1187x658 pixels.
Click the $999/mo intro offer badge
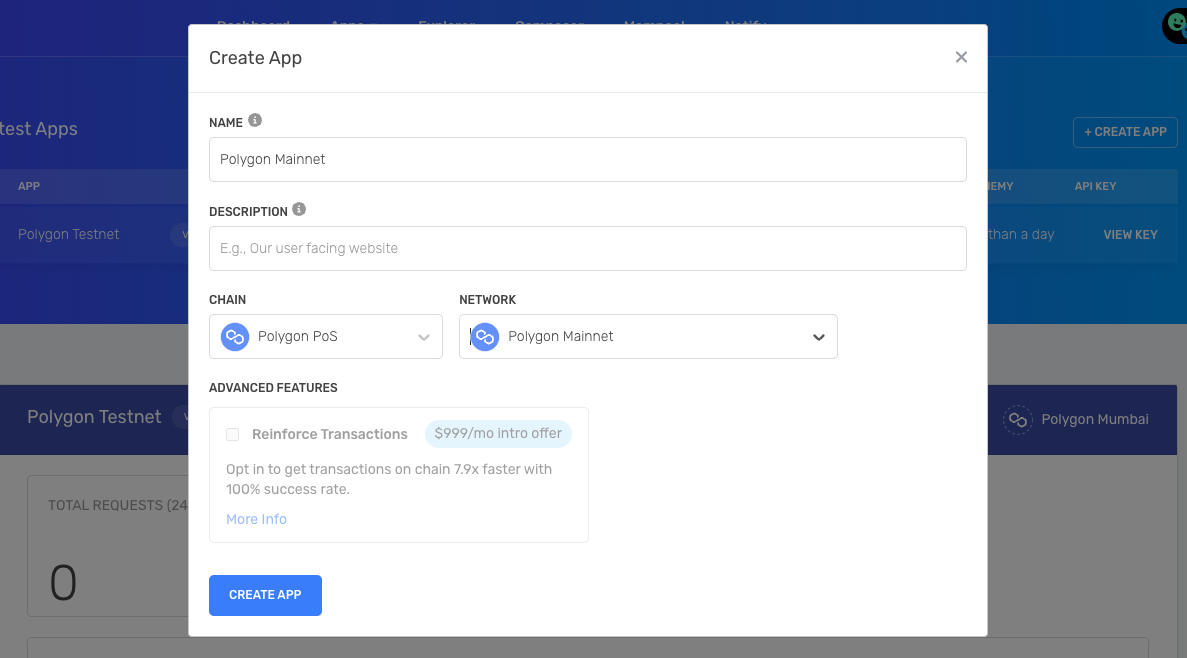coord(498,434)
